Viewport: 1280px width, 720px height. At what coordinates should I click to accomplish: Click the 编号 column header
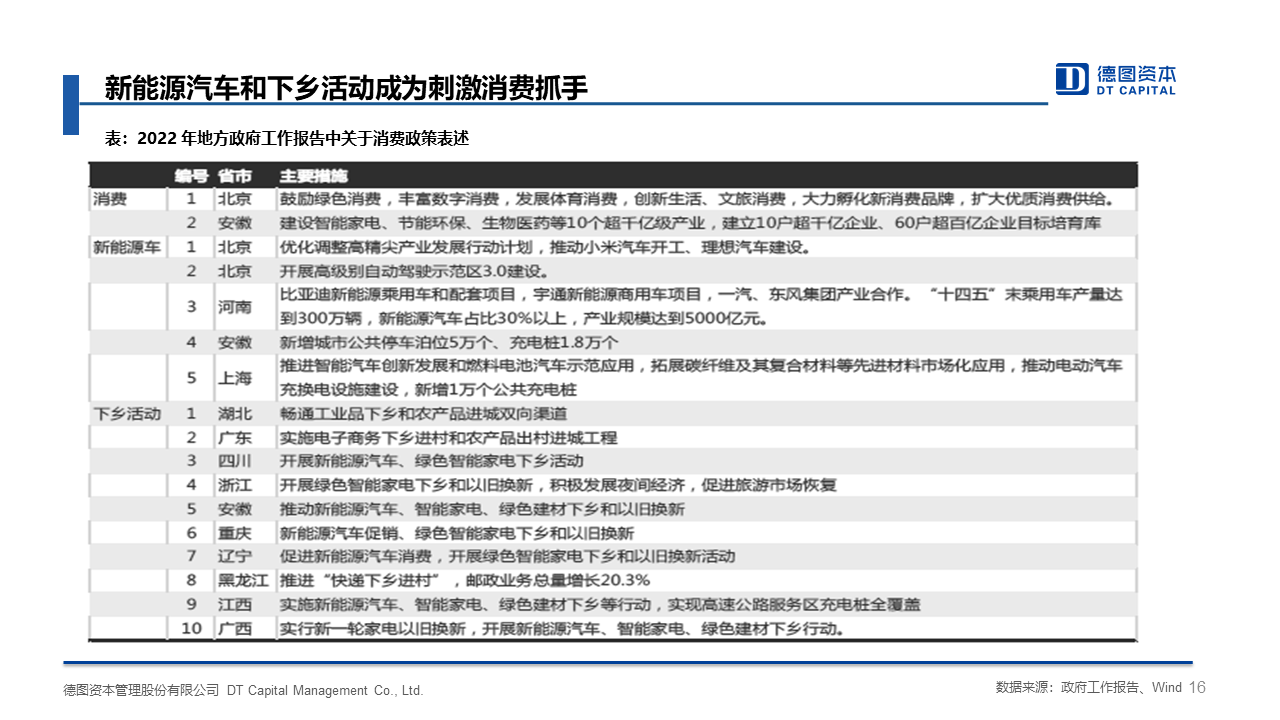click(x=191, y=175)
